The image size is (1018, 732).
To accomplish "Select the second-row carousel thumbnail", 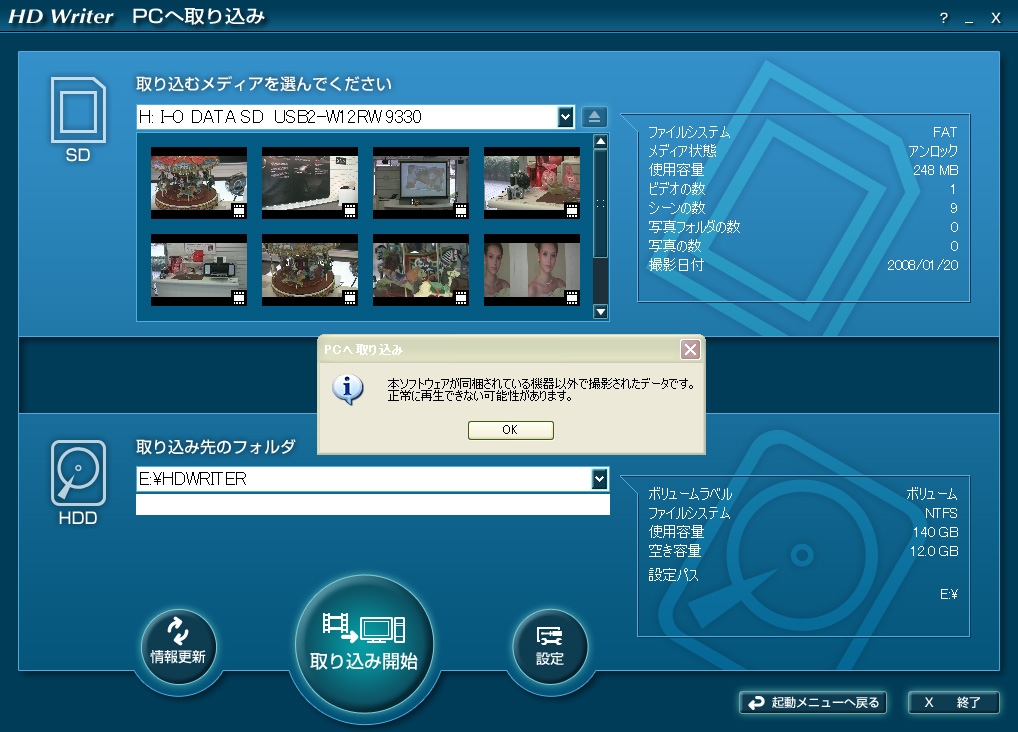I will 310,270.
